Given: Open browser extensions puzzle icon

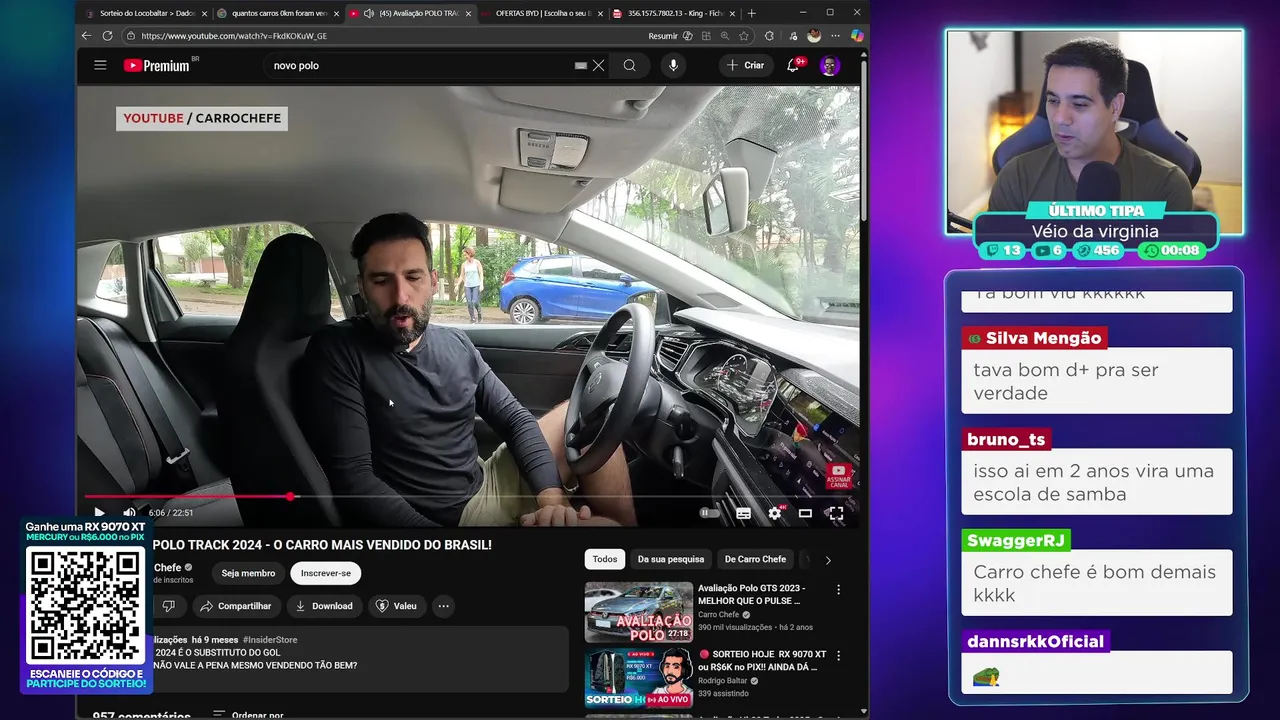Looking at the screenshot, I should pos(769,36).
